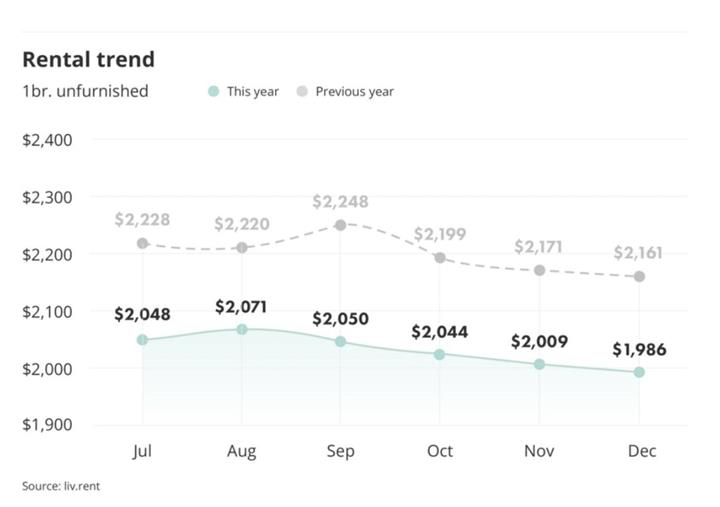Click the September previous-year peak point

pyautogui.click(x=341, y=225)
